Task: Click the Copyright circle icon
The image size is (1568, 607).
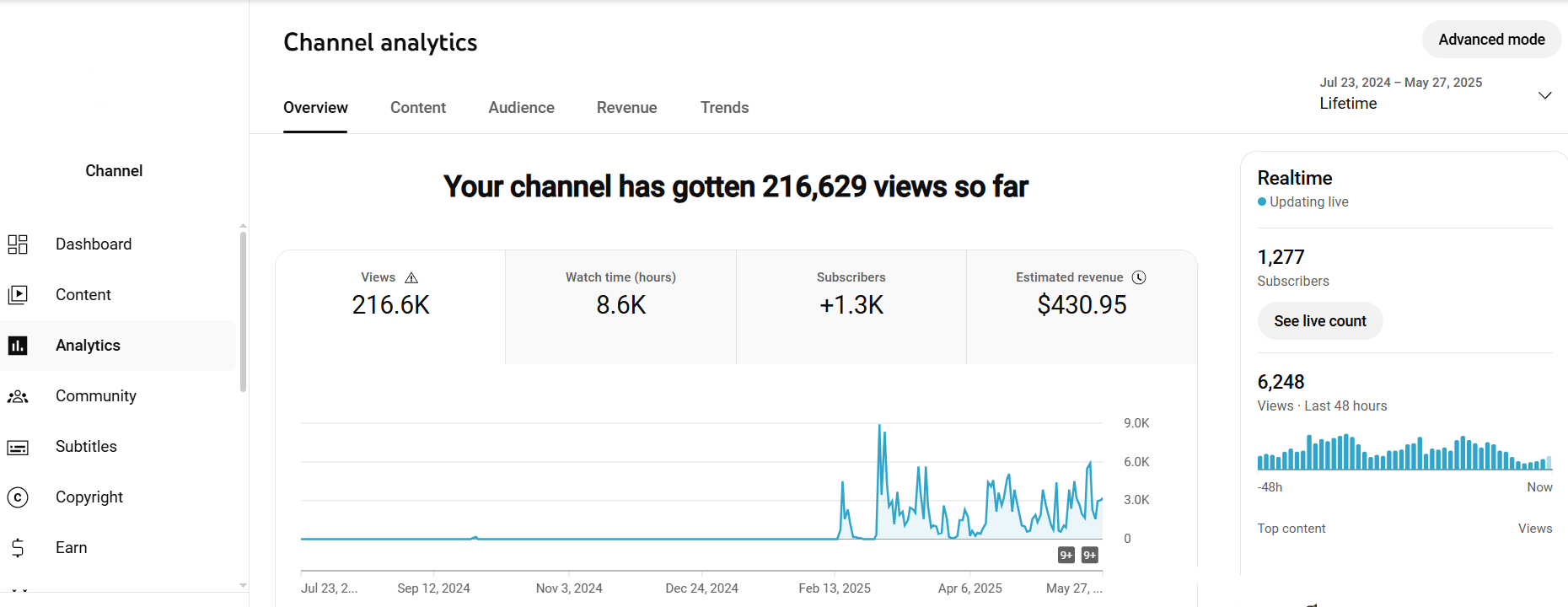Action: pyautogui.click(x=18, y=497)
